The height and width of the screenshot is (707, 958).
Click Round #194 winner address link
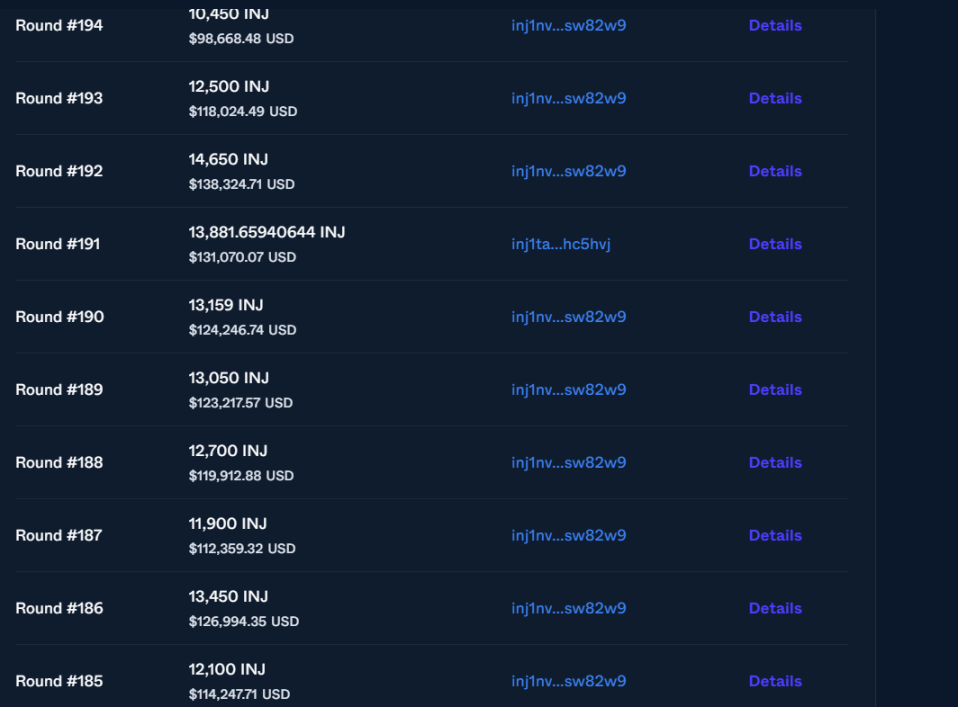[568, 25]
